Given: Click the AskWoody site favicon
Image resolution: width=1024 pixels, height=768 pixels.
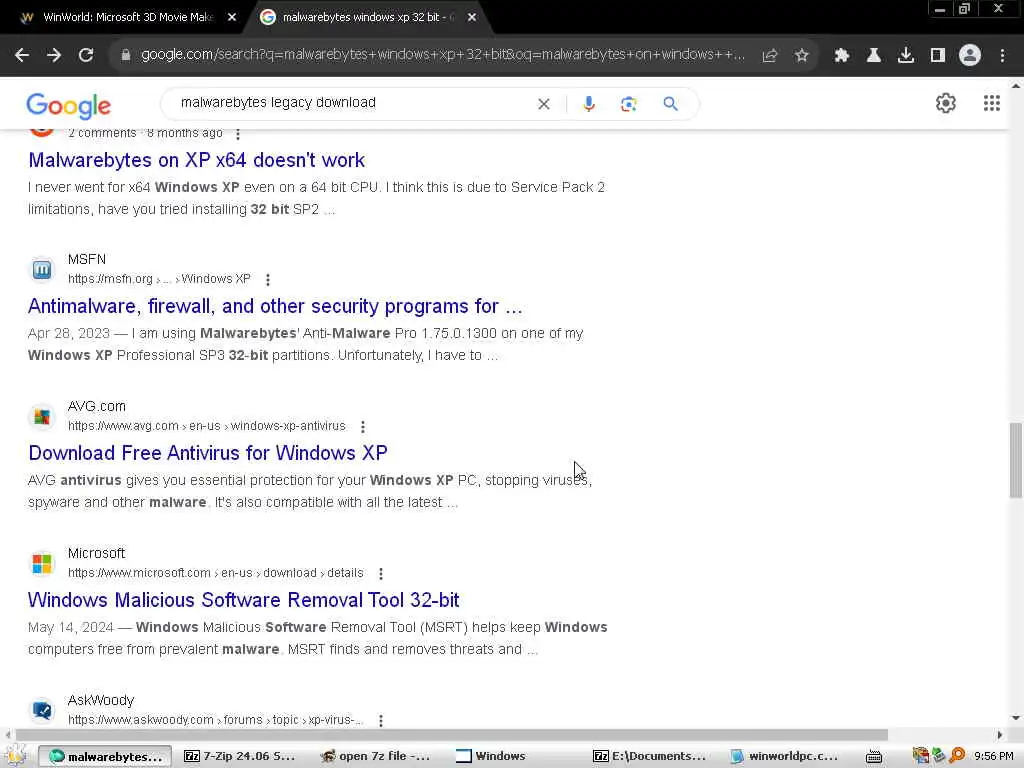Looking at the screenshot, I should point(42,710).
